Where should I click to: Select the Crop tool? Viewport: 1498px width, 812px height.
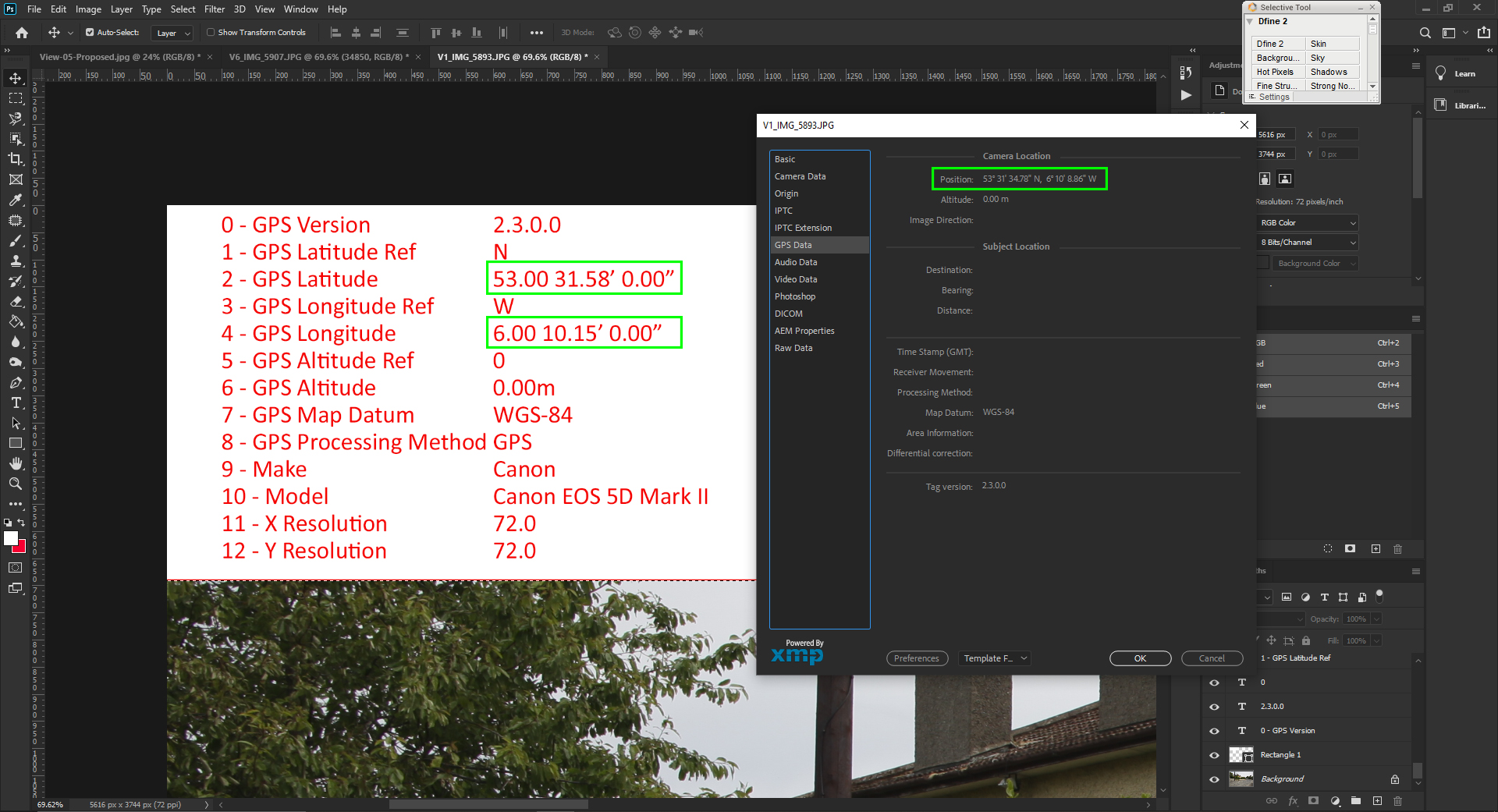pos(16,159)
